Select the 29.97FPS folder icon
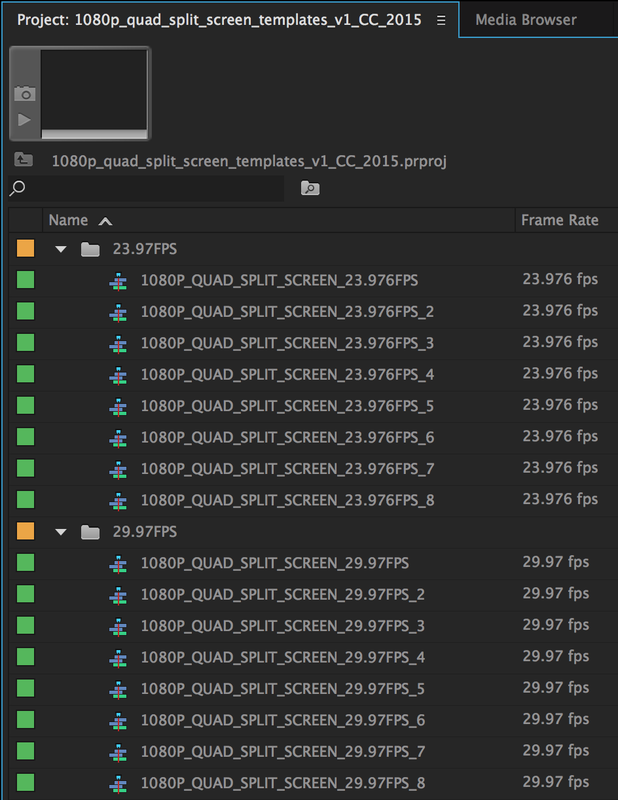 (x=90, y=532)
